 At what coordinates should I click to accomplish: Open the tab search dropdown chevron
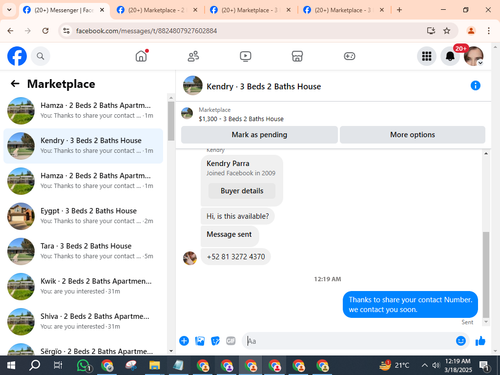9,10
